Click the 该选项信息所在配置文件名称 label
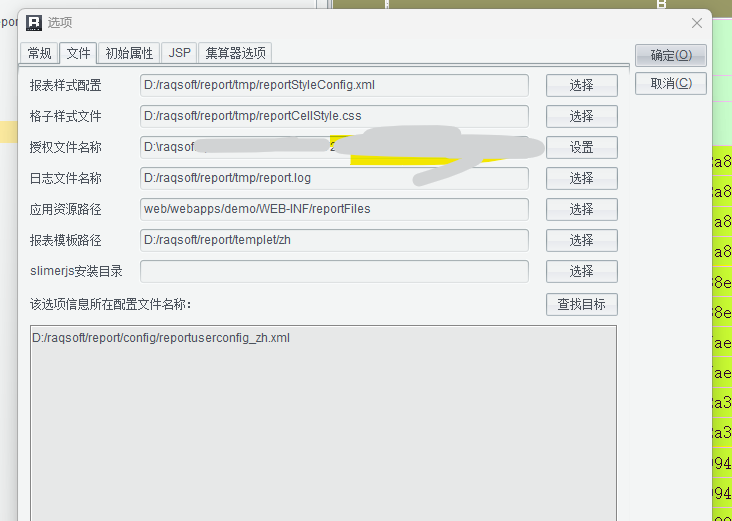Screen dimensions: 732x521 click(x=111, y=305)
